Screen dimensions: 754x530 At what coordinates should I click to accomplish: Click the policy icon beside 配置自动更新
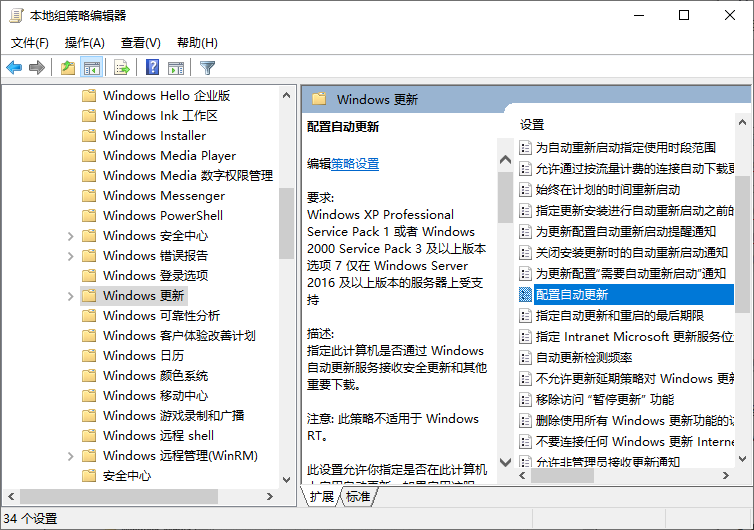[x=526, y=294]
